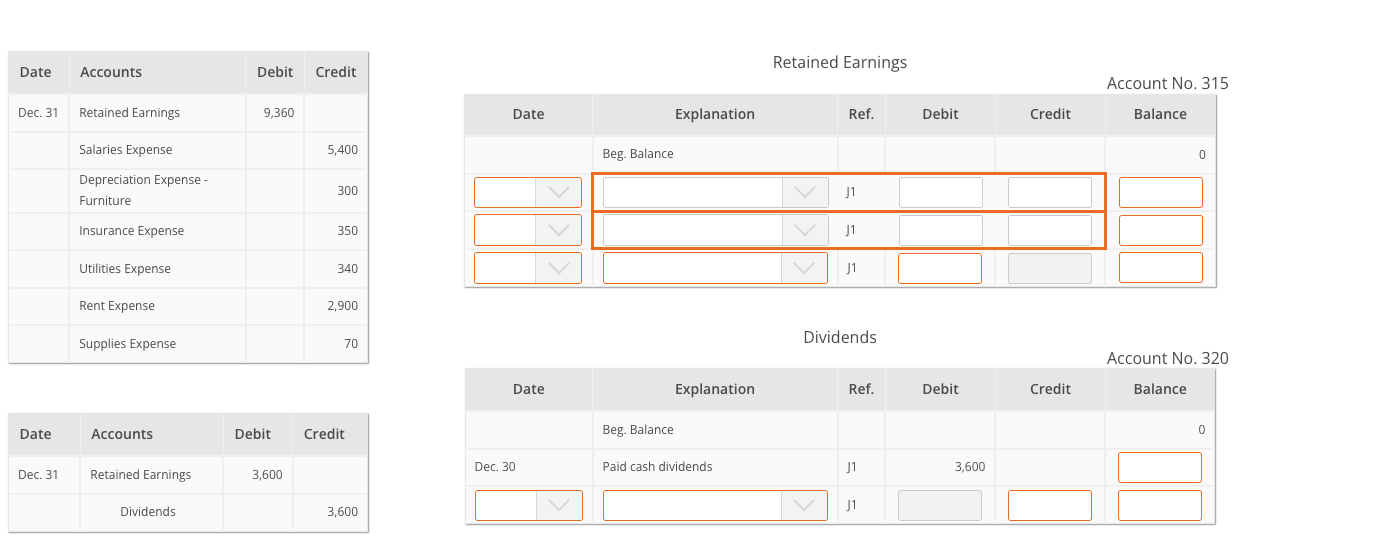Open date dropdown in first Retained Earnings row

(528, 192)
